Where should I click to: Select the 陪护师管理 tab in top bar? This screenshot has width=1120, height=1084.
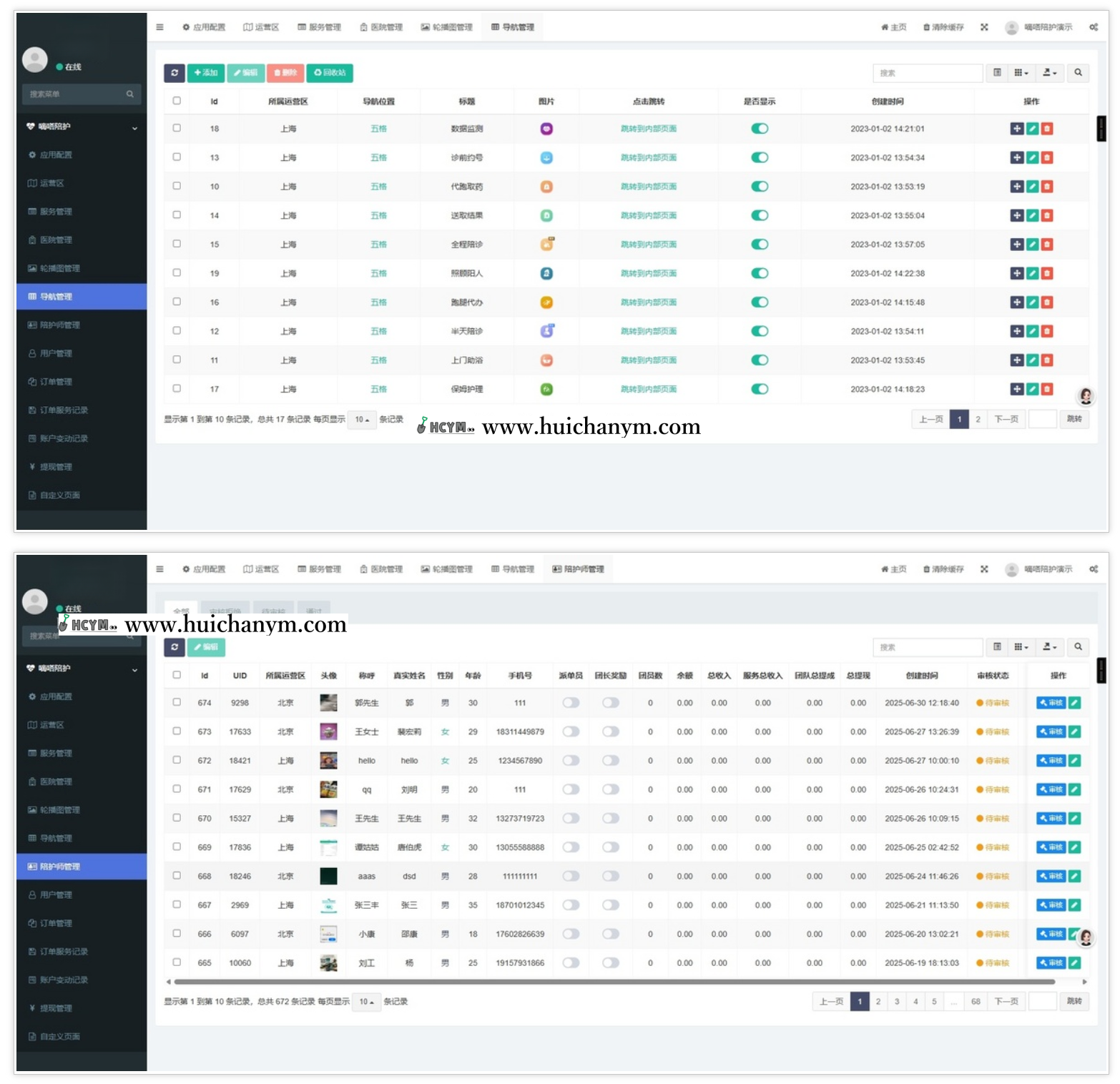(579, 569)
